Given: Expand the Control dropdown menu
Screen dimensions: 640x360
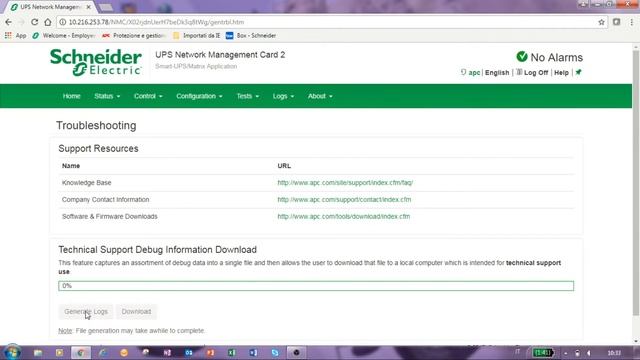Looking at the screenshot, I should coord(148,96).
